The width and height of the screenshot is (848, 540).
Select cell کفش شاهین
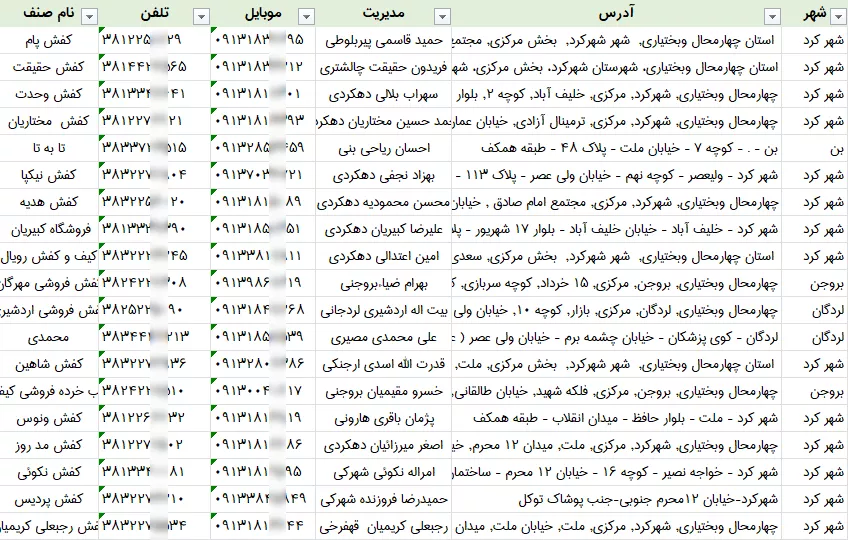pyautogui.click(x=49, y=364)
